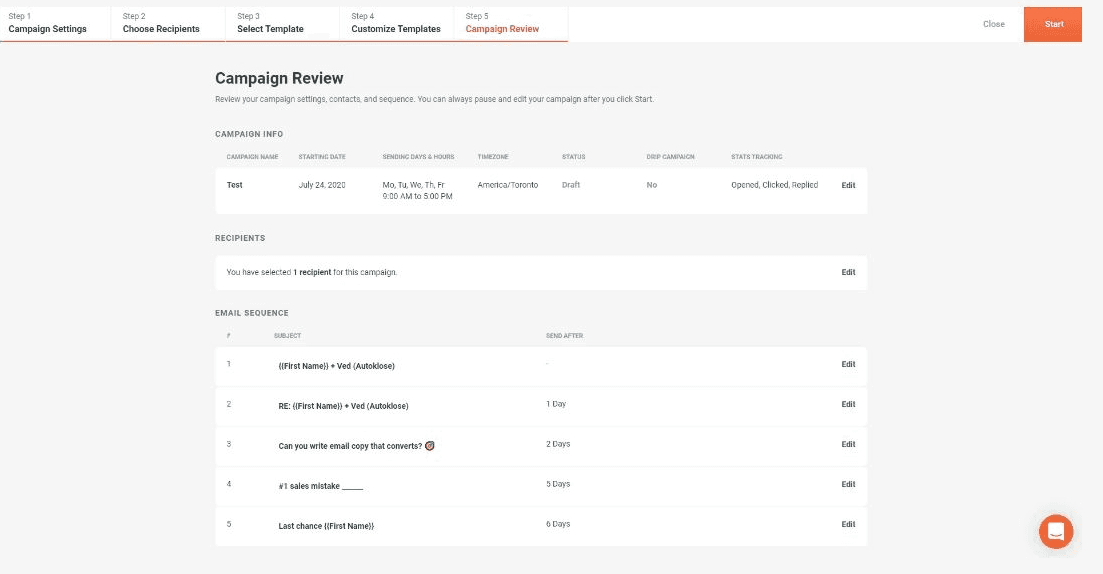The height and width of the screenshot is (574, 1103).
Task: Click the '6 Days' send after value
Action: click(x=558, y=524)
